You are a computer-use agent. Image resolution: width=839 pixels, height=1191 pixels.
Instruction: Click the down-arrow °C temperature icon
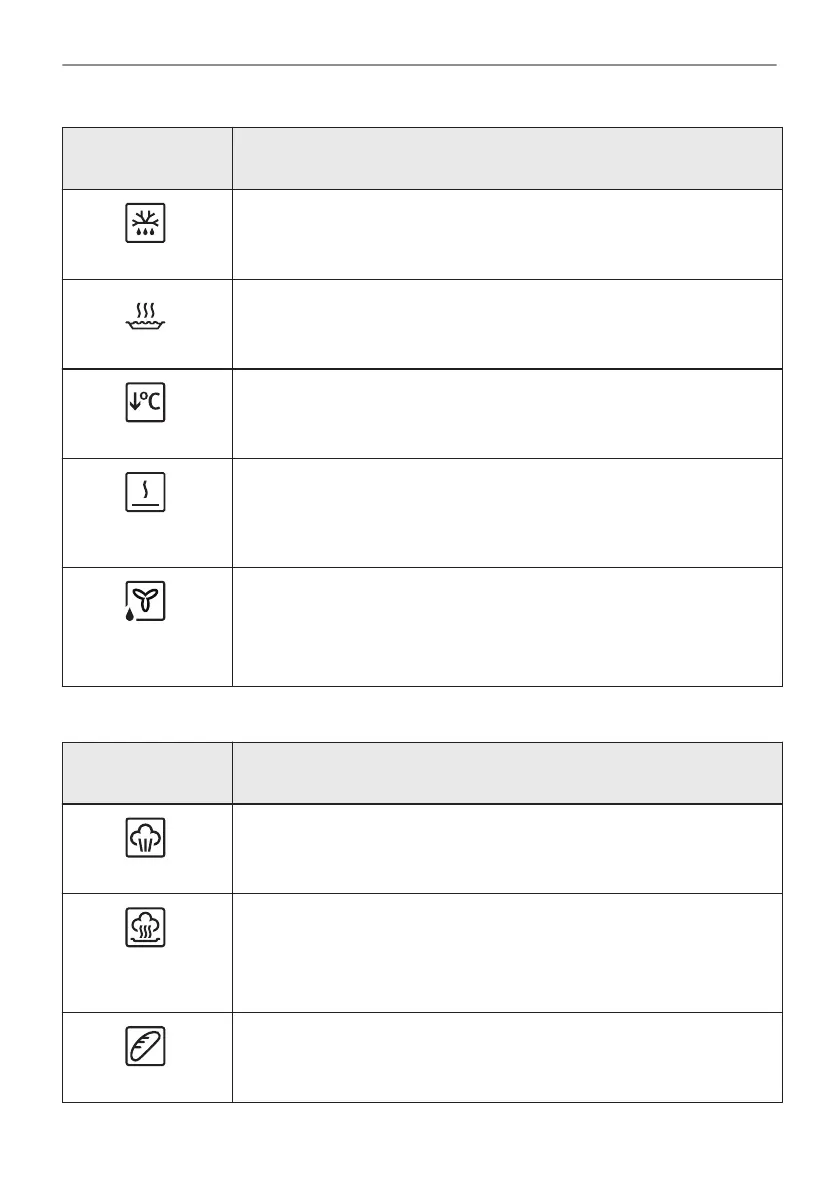[145, 403]
